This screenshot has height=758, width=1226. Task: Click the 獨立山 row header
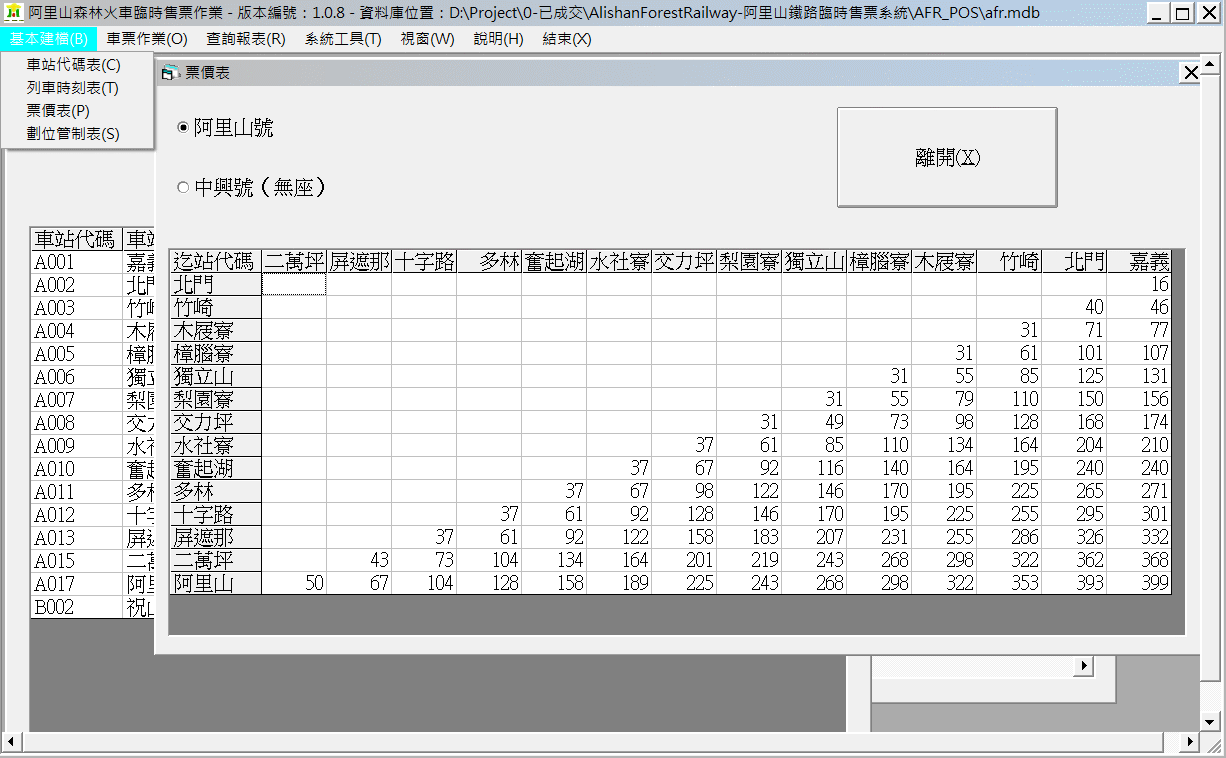click(215, 376)
